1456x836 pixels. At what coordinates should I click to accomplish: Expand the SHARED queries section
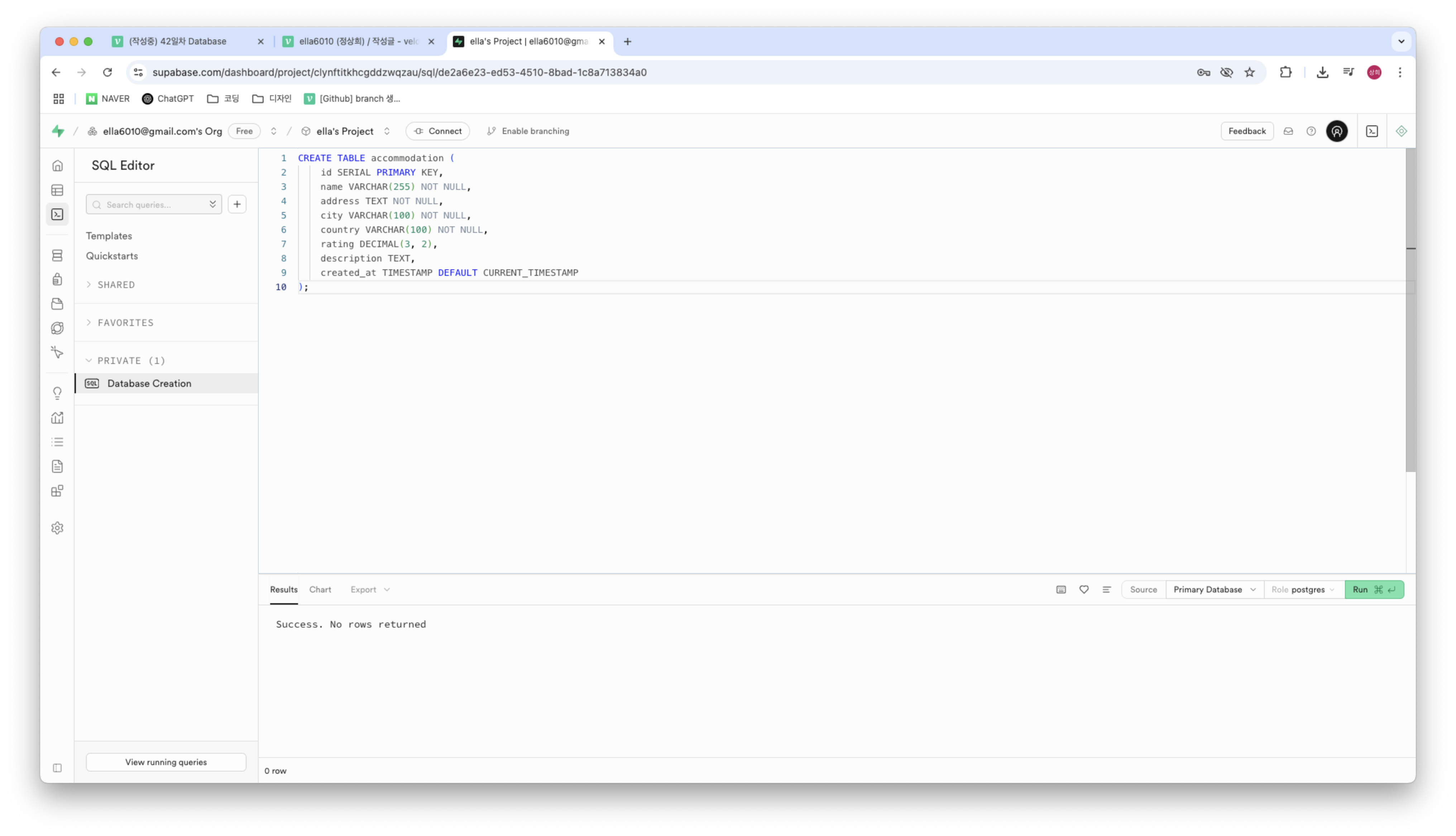coord(111,285)
